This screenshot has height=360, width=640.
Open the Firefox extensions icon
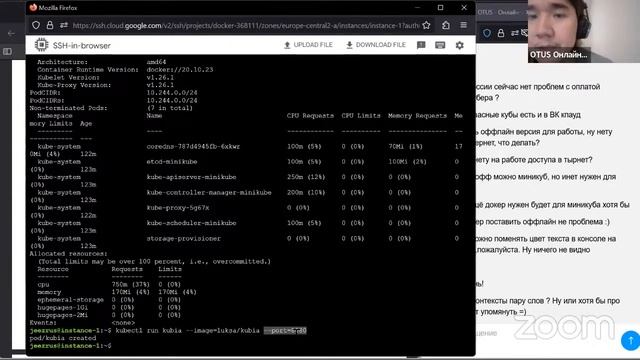tap(446, 25)
